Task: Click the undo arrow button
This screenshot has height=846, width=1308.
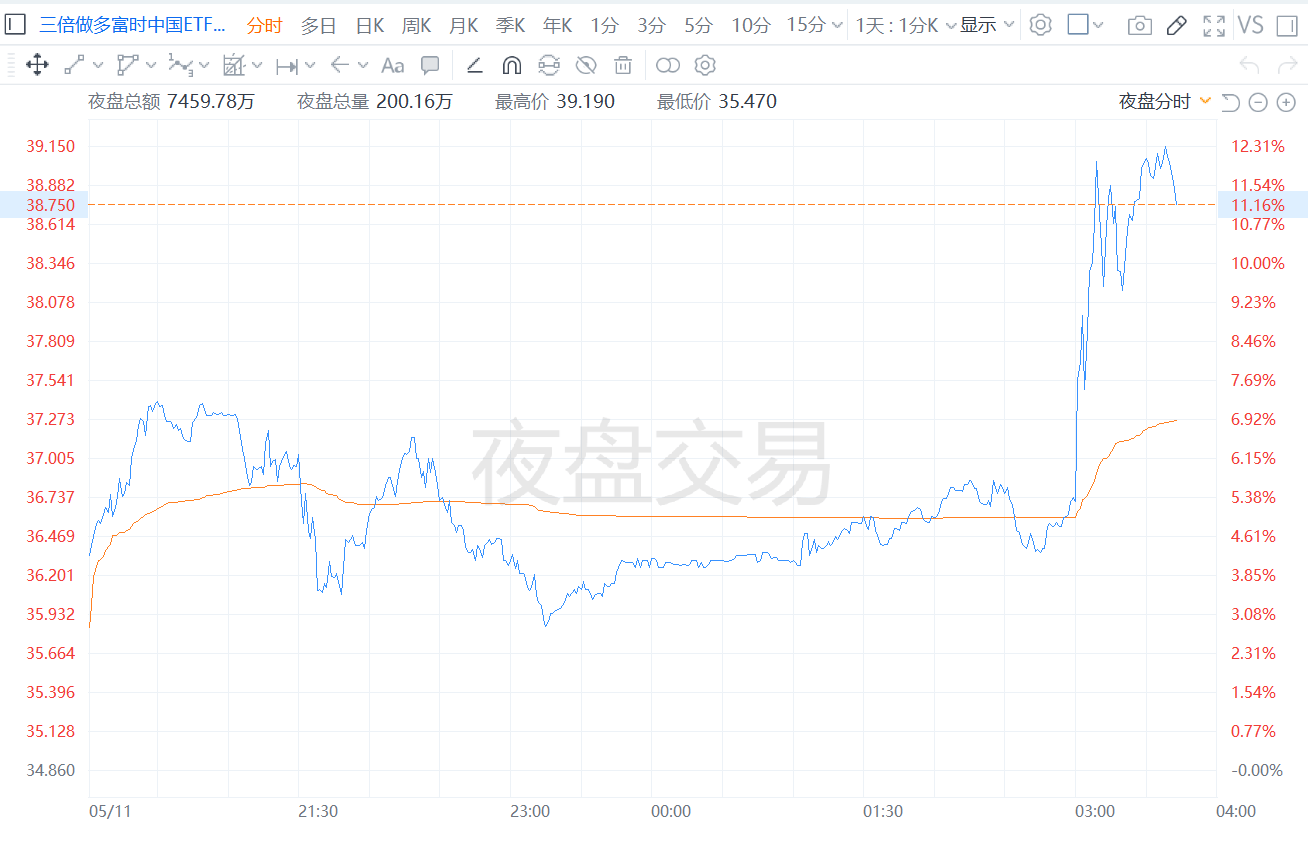Action: click(1248, 65)
